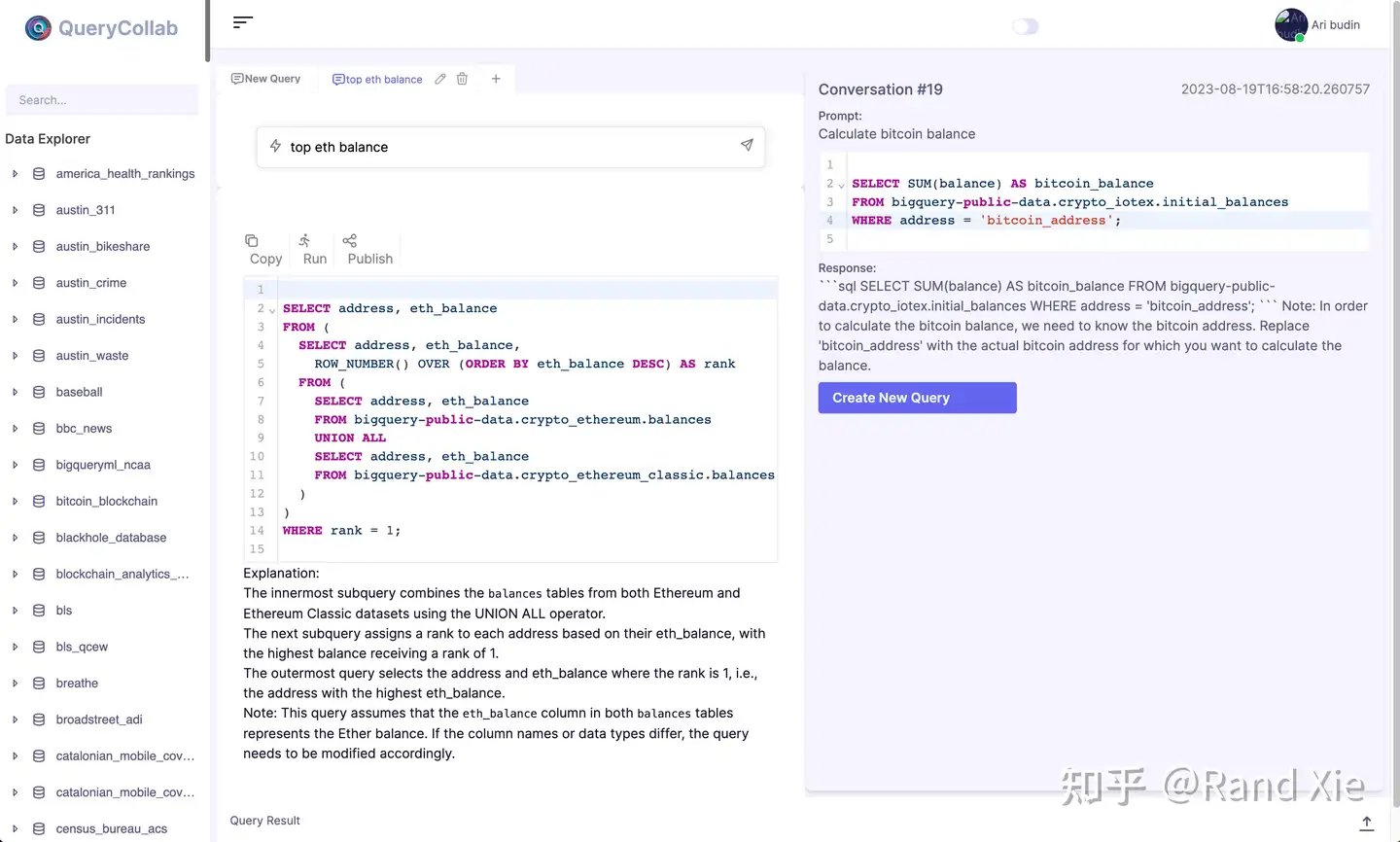
Task: Select blackhole_database in Data Explorer
Action: 111,538
